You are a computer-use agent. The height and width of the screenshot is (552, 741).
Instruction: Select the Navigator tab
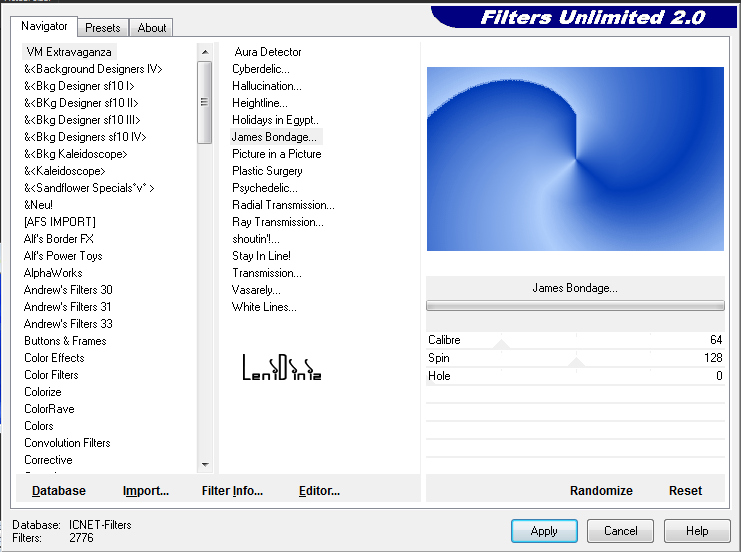point(45,26)
